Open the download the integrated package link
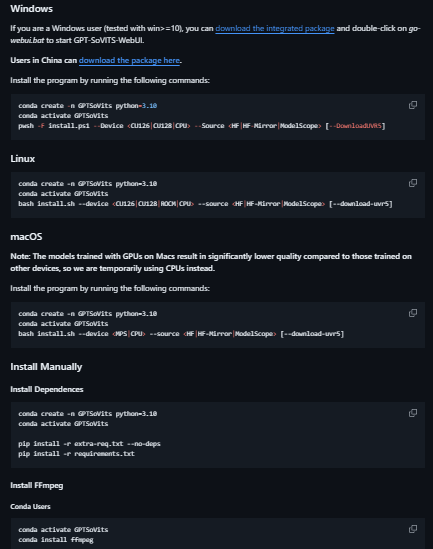The width and height of the screenshot is (433, 549). tap(275, 28)
